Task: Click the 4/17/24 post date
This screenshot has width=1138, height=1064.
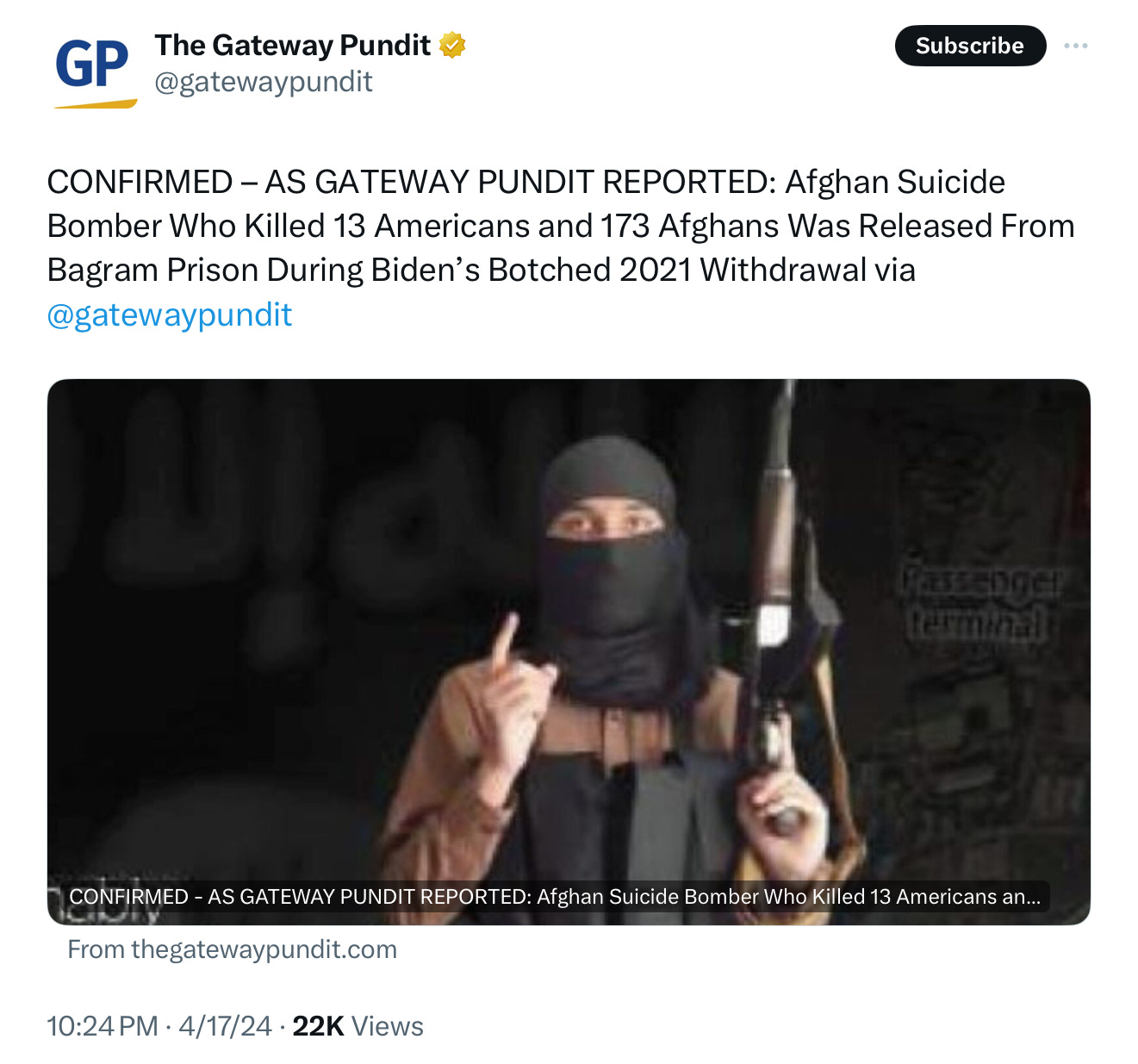Action: [225, 1026]
